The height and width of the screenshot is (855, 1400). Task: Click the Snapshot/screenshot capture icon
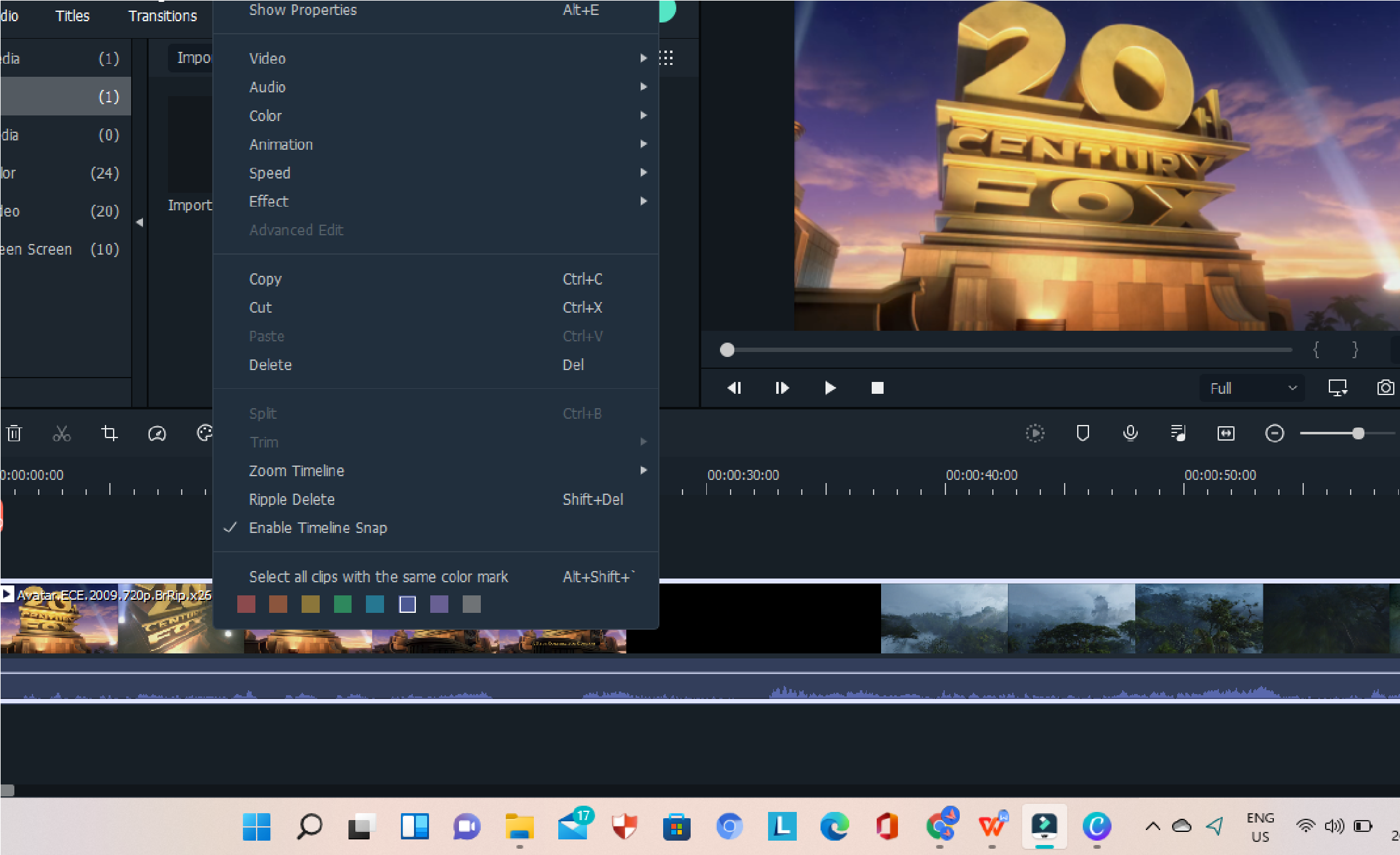tap(1386, 388)
